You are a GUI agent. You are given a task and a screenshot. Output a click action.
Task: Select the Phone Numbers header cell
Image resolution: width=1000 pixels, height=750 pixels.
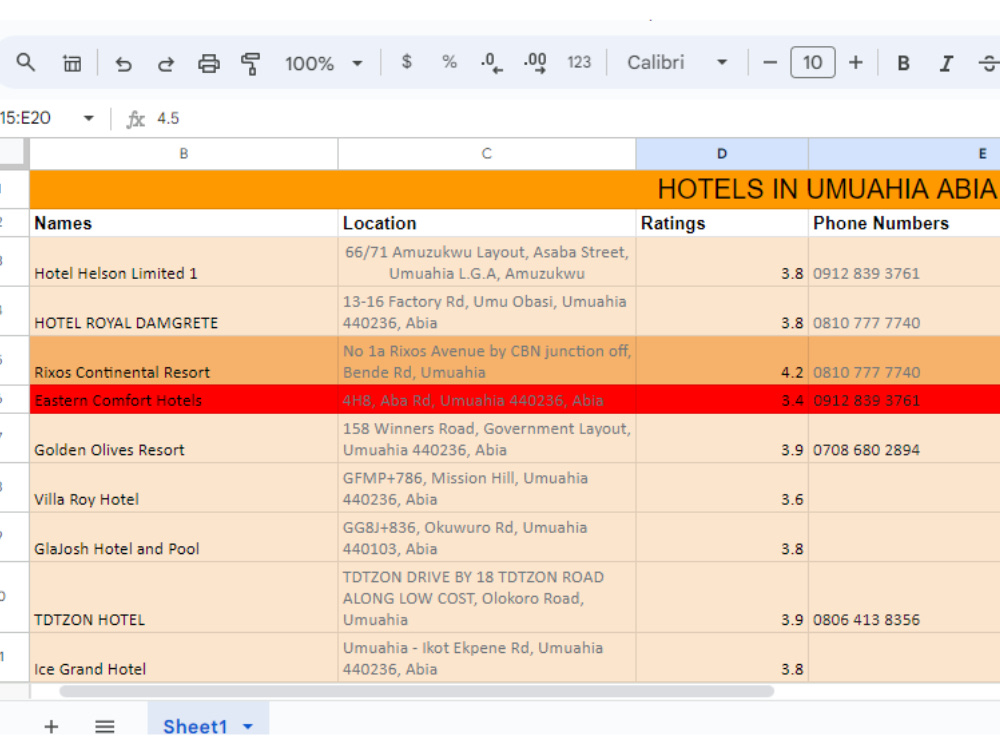coord(904,223)
